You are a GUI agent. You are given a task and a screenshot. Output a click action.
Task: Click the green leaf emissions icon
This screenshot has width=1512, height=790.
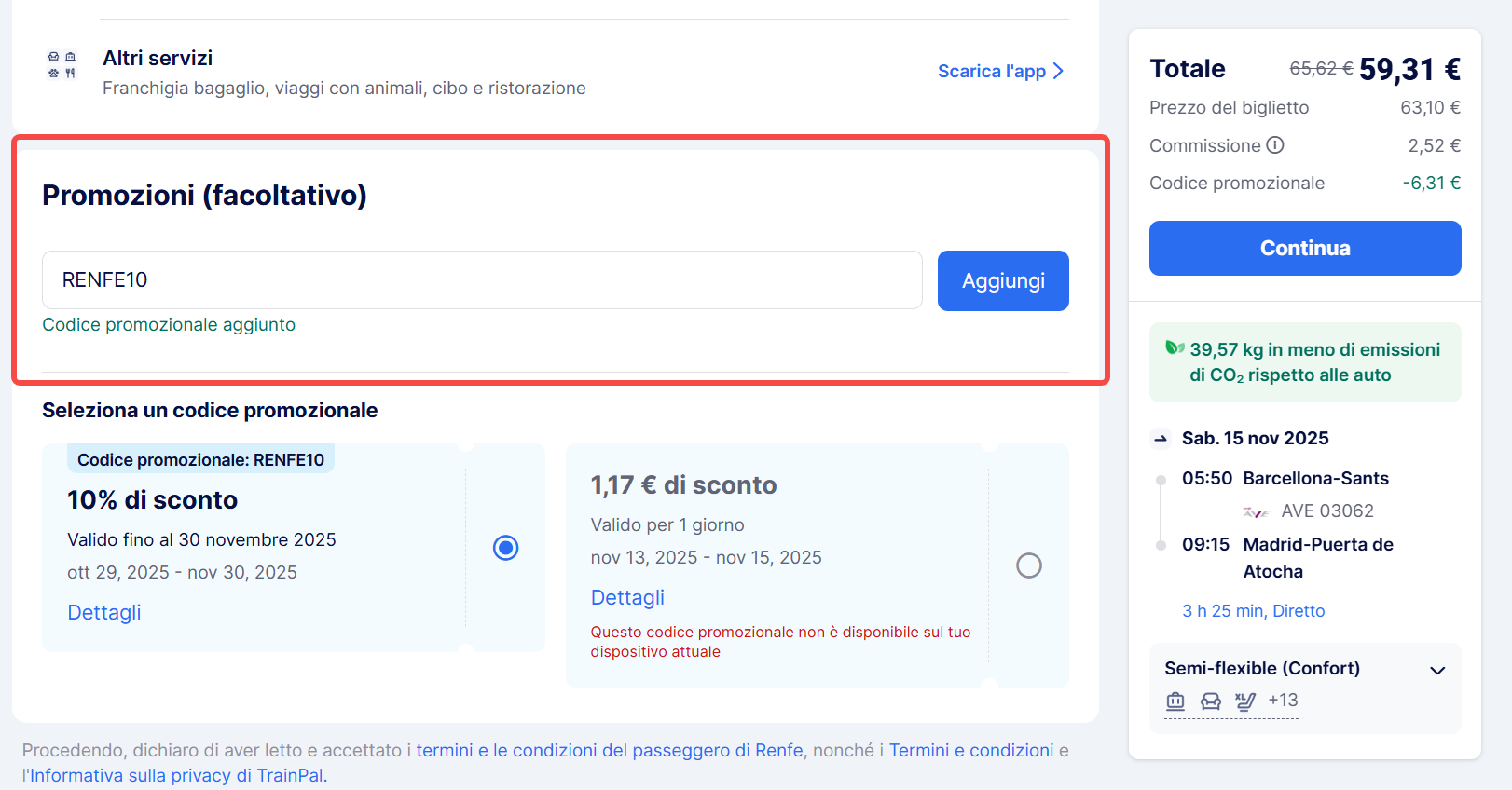tap(1175, 348)
